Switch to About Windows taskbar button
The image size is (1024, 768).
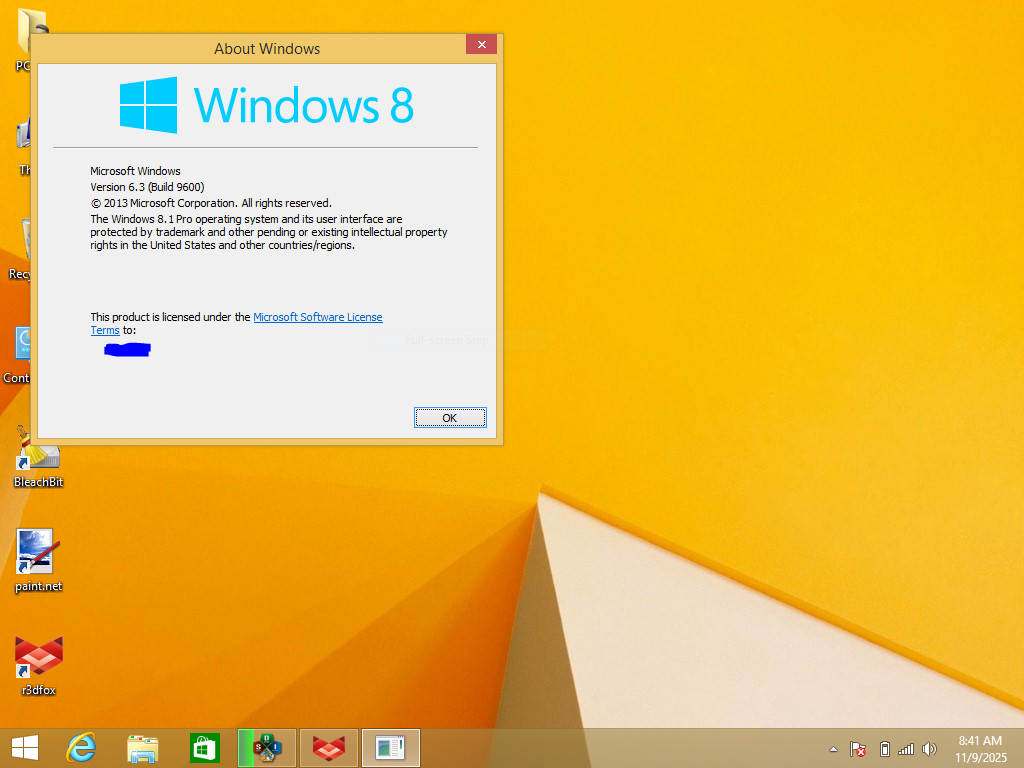(391, 748)
